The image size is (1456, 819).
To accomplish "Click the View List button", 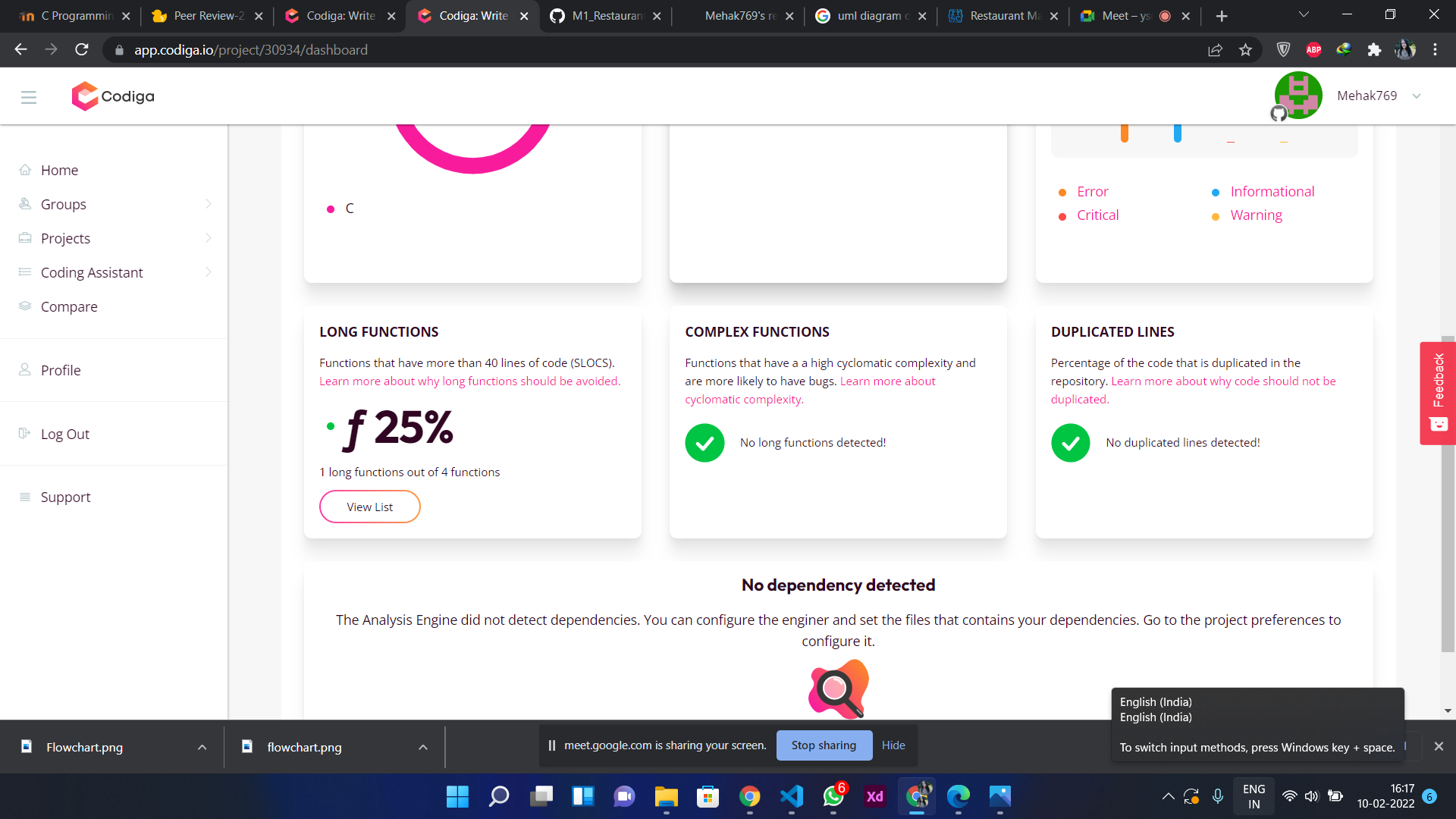I will tap(370, 507).
